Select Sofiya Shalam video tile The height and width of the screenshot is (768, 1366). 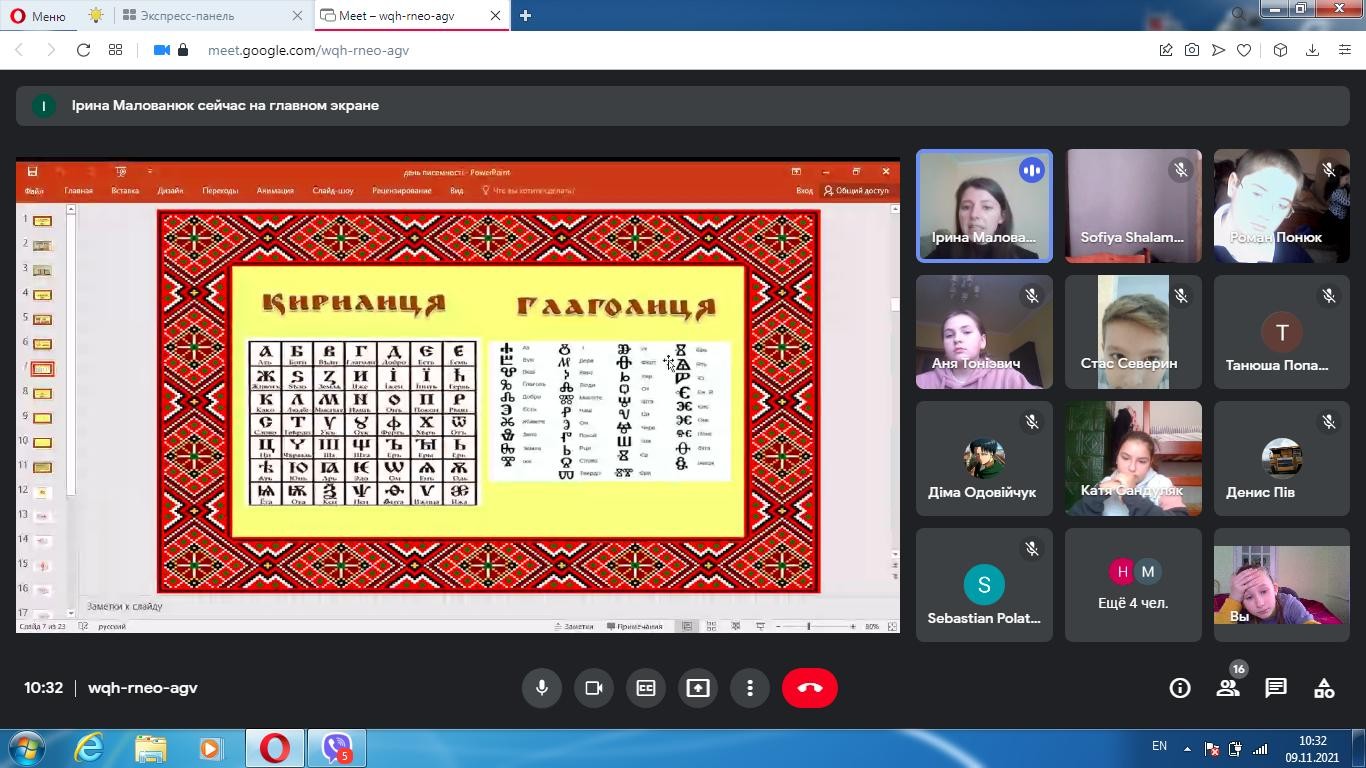1133,206
